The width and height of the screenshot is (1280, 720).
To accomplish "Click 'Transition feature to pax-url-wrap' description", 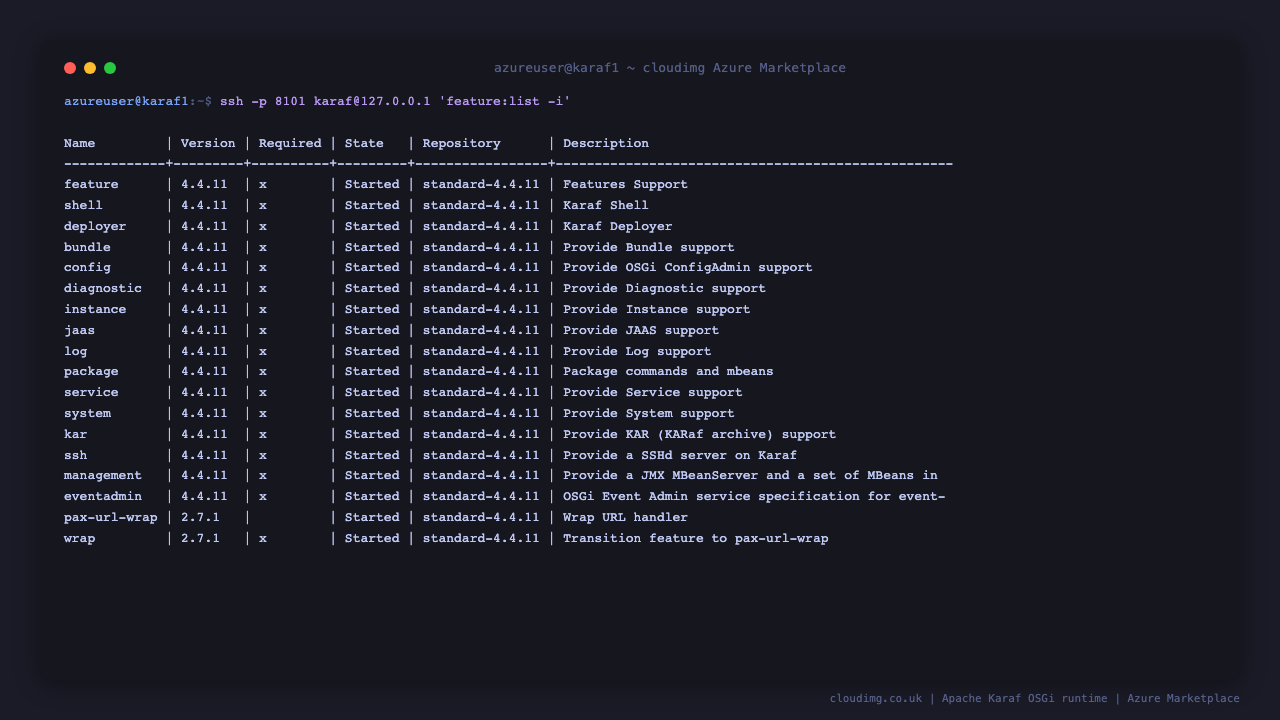I will (696, 538).
